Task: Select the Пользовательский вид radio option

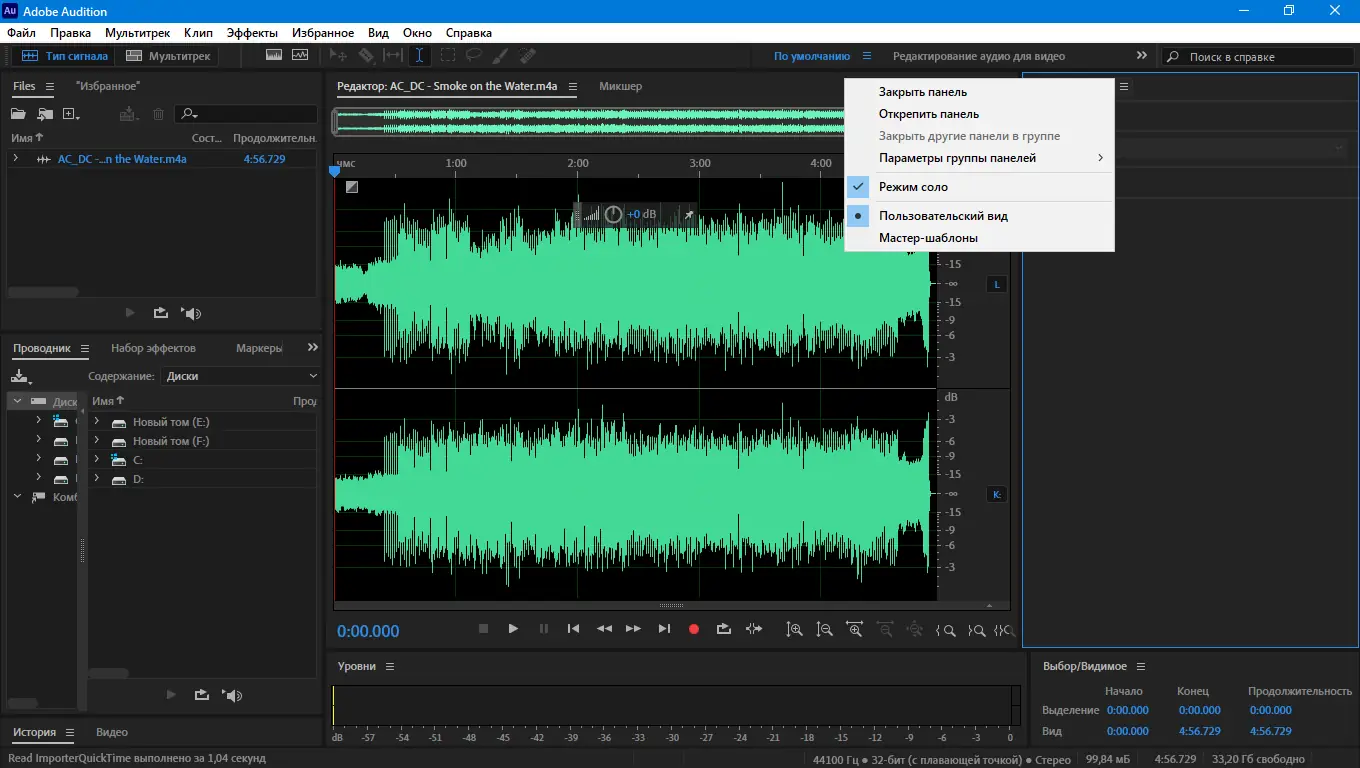Action: 942,216
